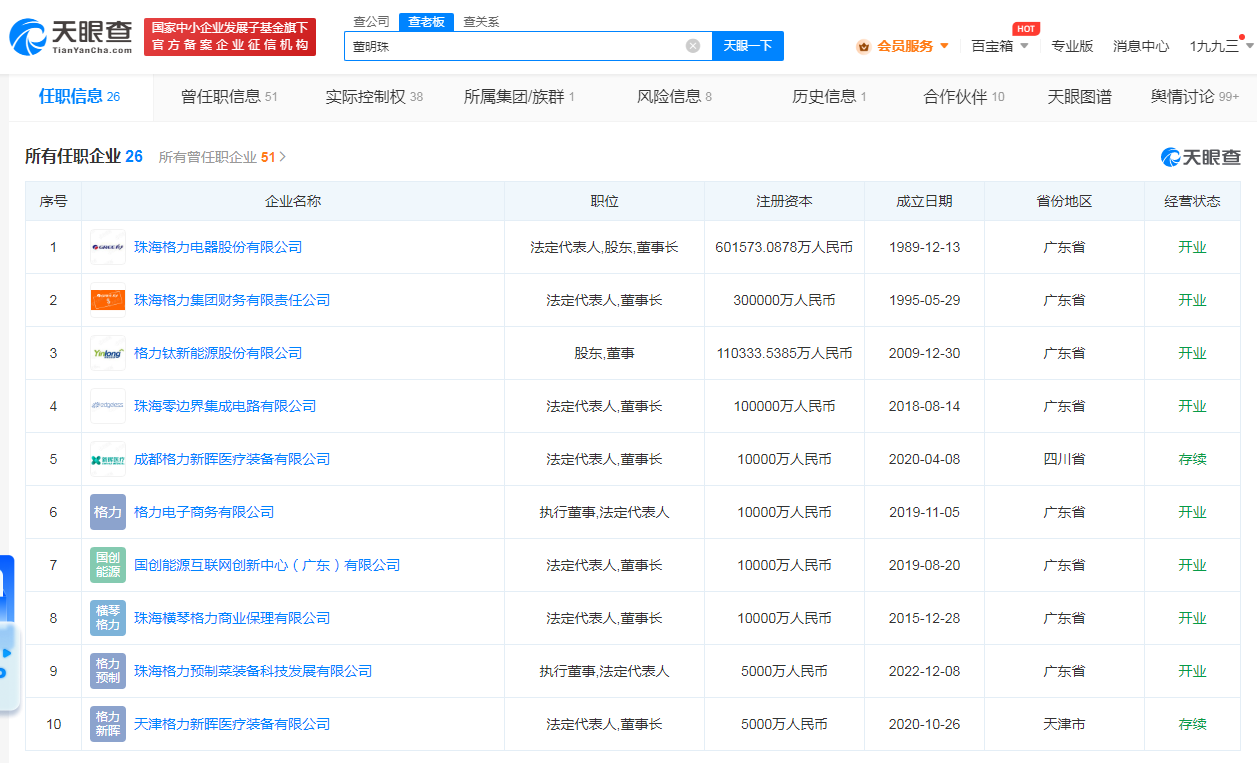The image size is (1257, 763).
Task: Select the 风险信息 tab
Action: click(674, 97)
